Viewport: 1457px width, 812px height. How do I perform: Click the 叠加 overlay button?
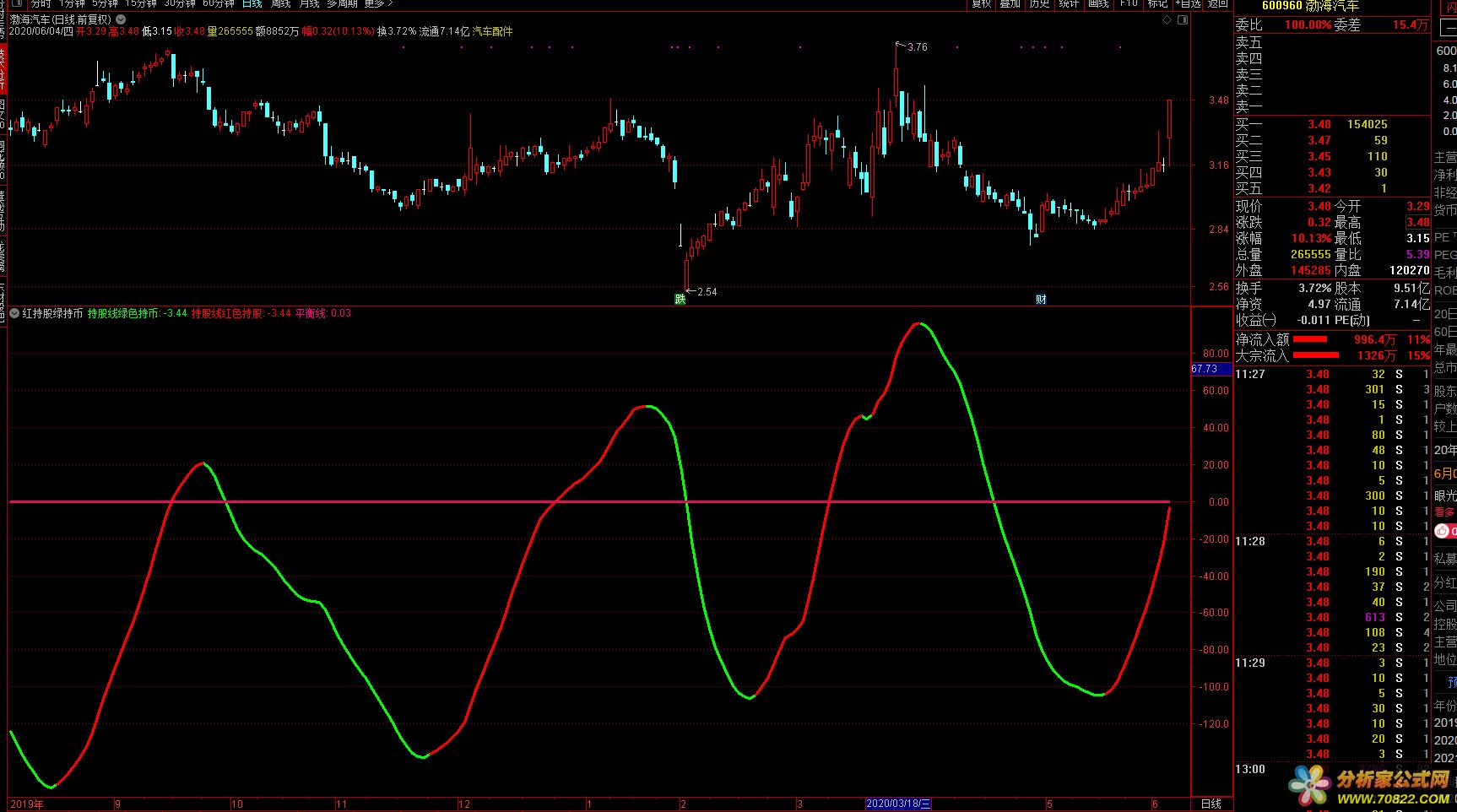tap(1010, 3)
